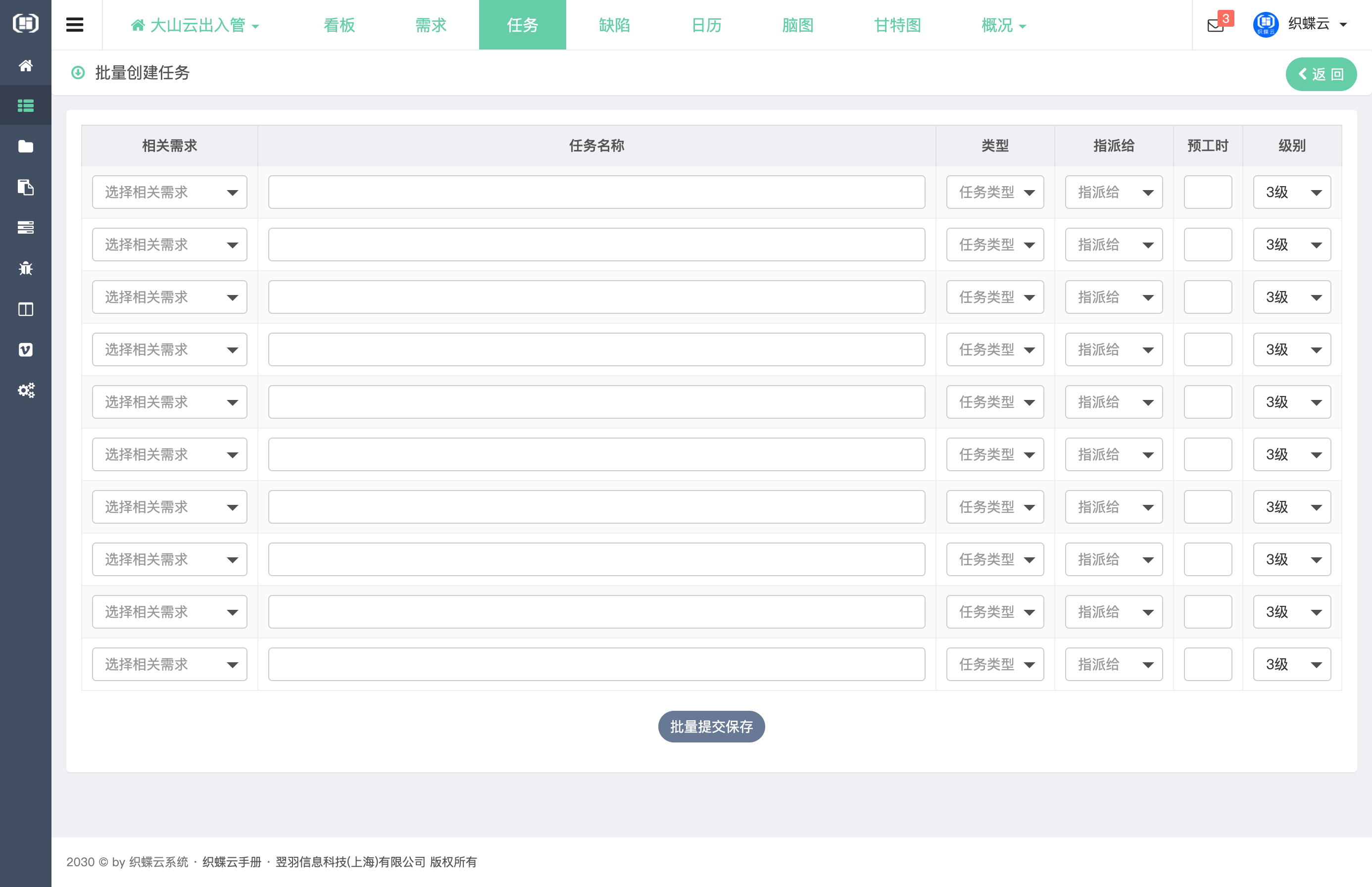The image size is (1372, 887).
Task: Open the bug defects icon in sidebar
Action: (25, 268)
